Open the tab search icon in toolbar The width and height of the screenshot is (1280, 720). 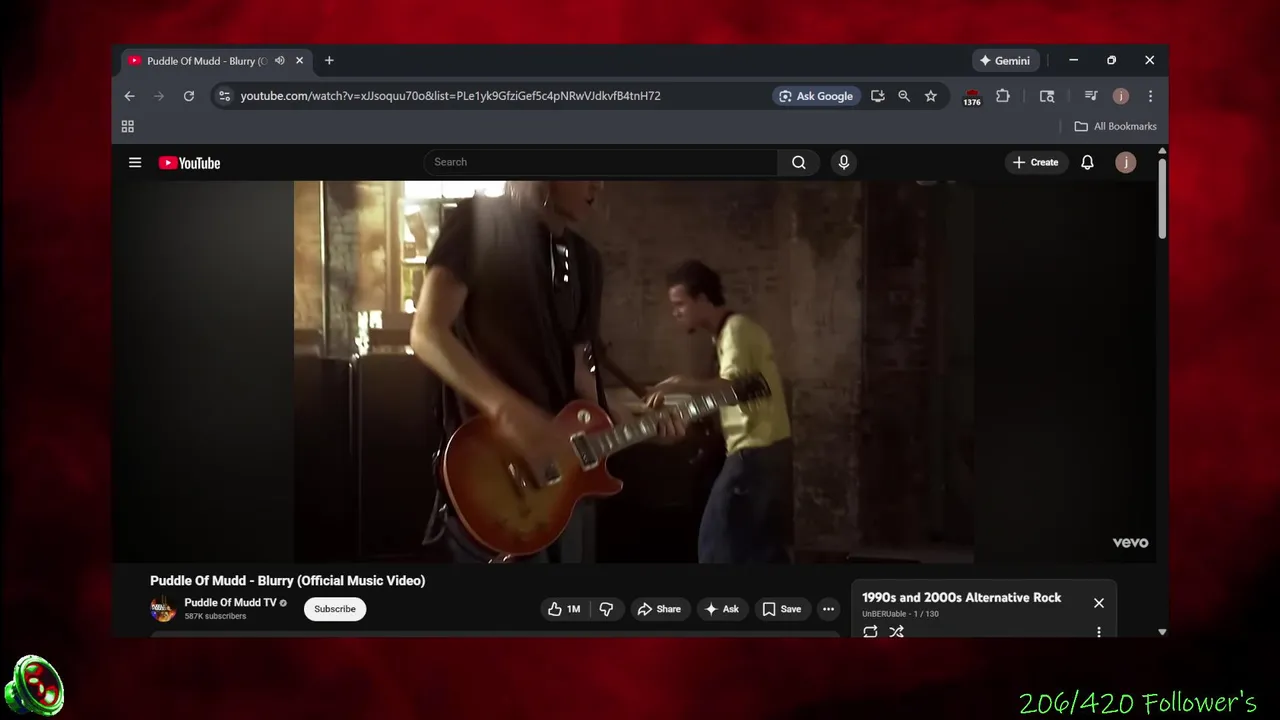tap(1047, 96)
